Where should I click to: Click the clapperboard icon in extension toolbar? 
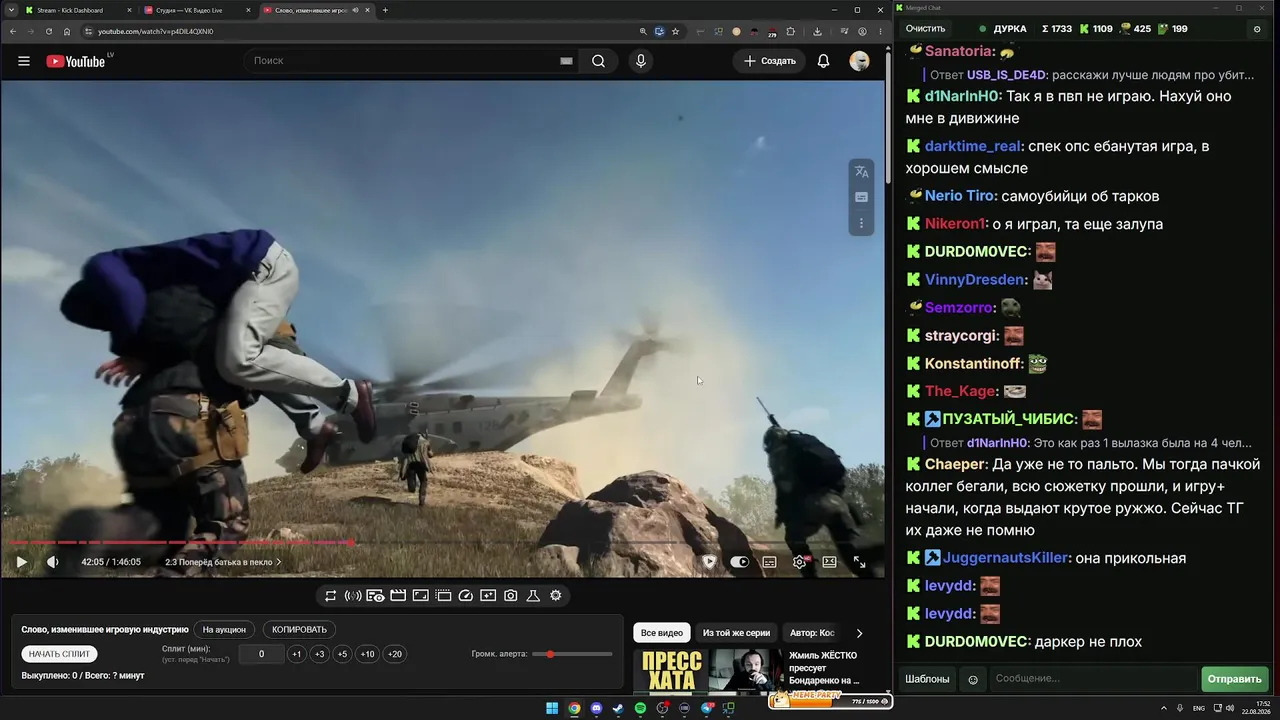[x=398, y=596]
